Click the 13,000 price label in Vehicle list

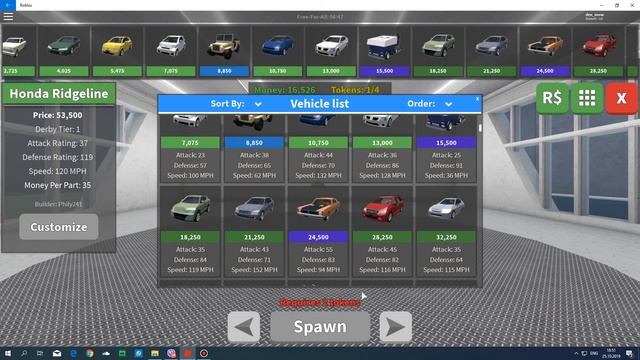(x=382, y=143)
